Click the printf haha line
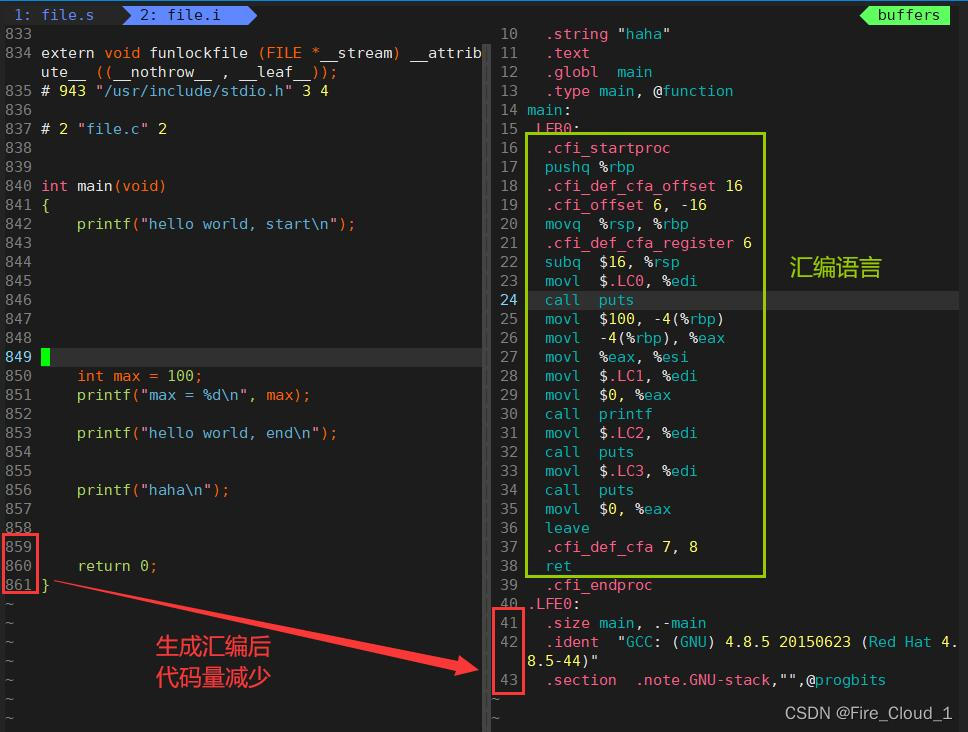This screenshot has height=732, width=968. click(153, 490)
